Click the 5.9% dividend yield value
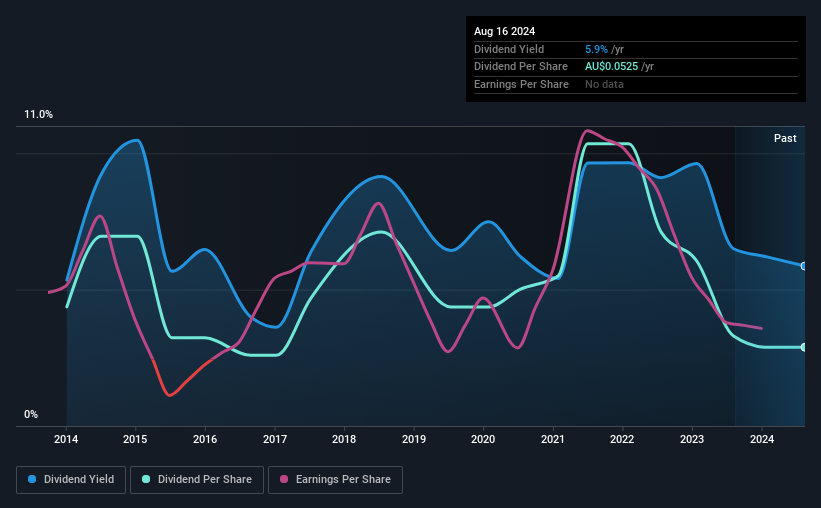 pos(596,49)
